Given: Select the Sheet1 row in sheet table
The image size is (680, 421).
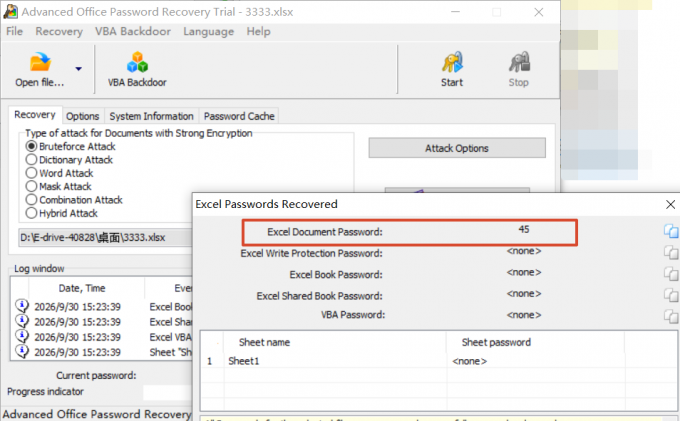Looking at the screenshot, I should pos(439,361).
